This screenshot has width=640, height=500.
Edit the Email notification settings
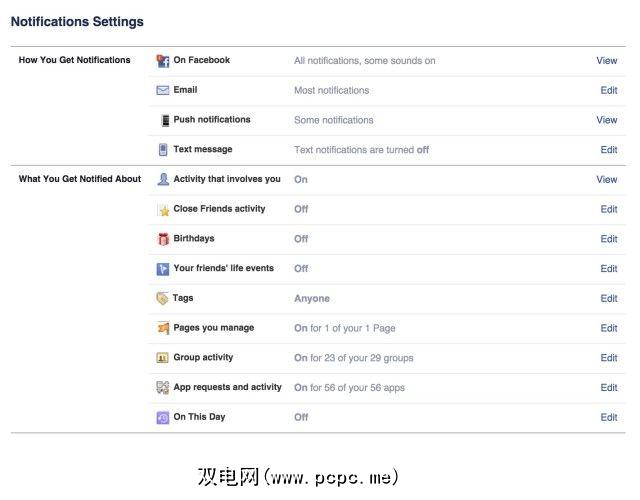pyautogui.click(x=609, y=91)
